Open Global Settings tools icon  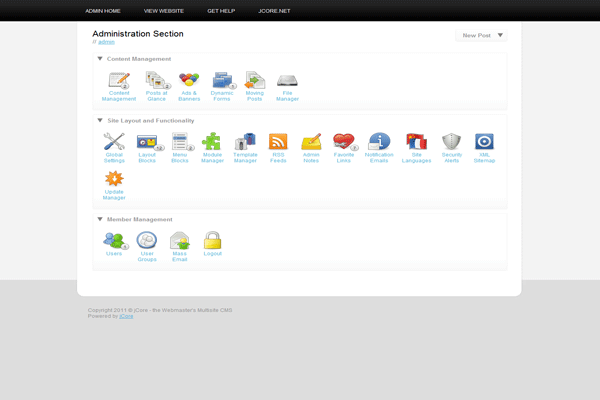[114, 142]
